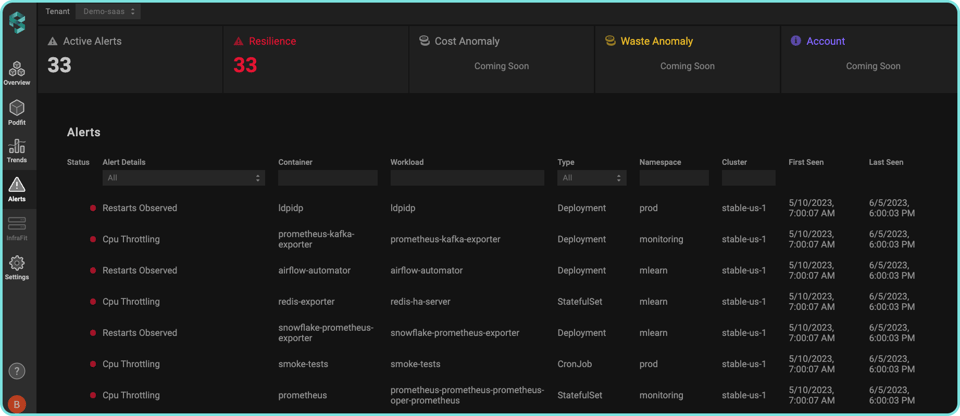Click the CronJob type cell
The height and width of the screenshot is (416, 960).
coord(575,364)
